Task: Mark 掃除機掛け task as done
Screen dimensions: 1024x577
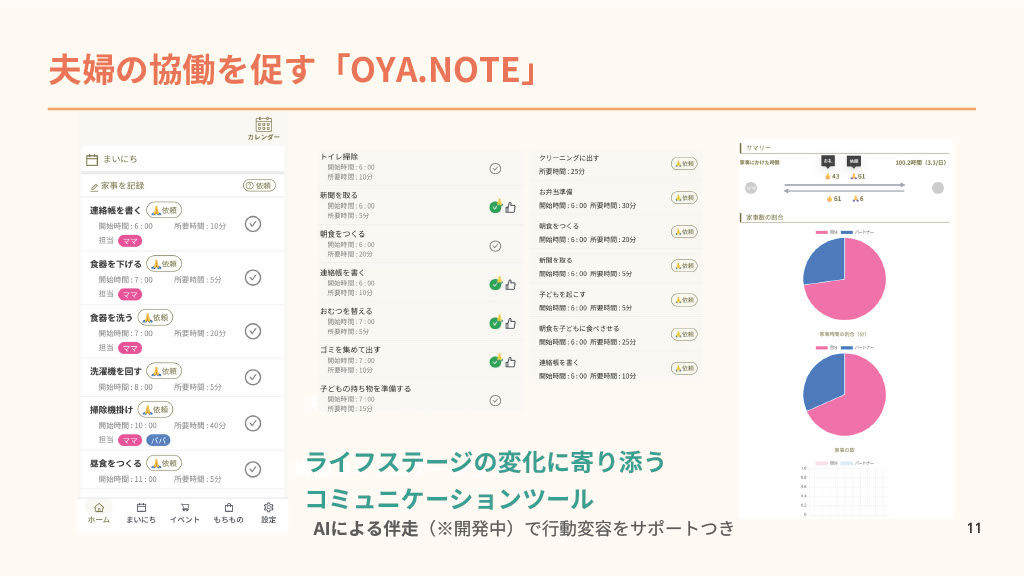Action: pyautogui.click(x=253, y=423)
